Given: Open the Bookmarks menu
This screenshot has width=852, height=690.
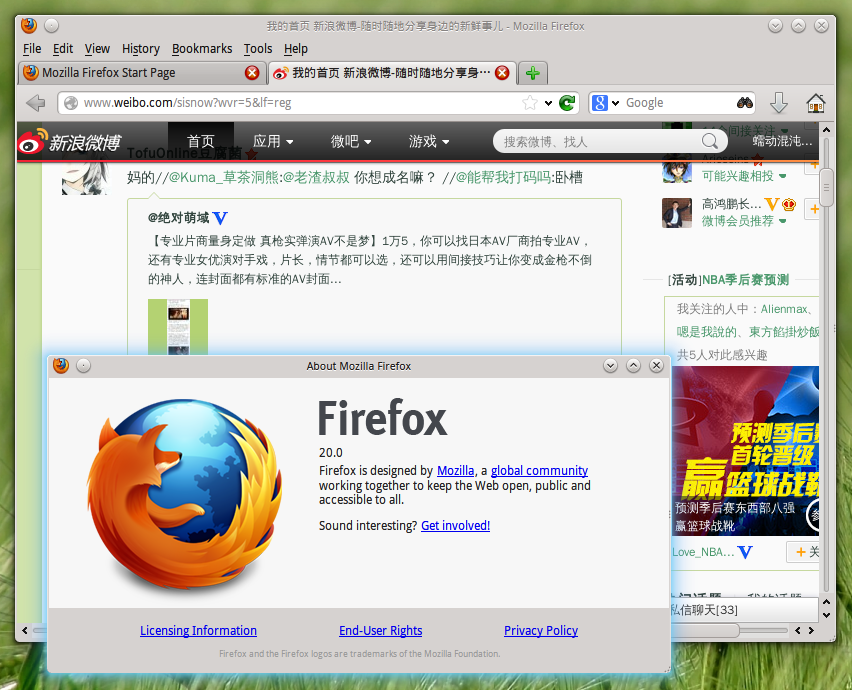Looking at the screenshot, I should tap(202, 49).
